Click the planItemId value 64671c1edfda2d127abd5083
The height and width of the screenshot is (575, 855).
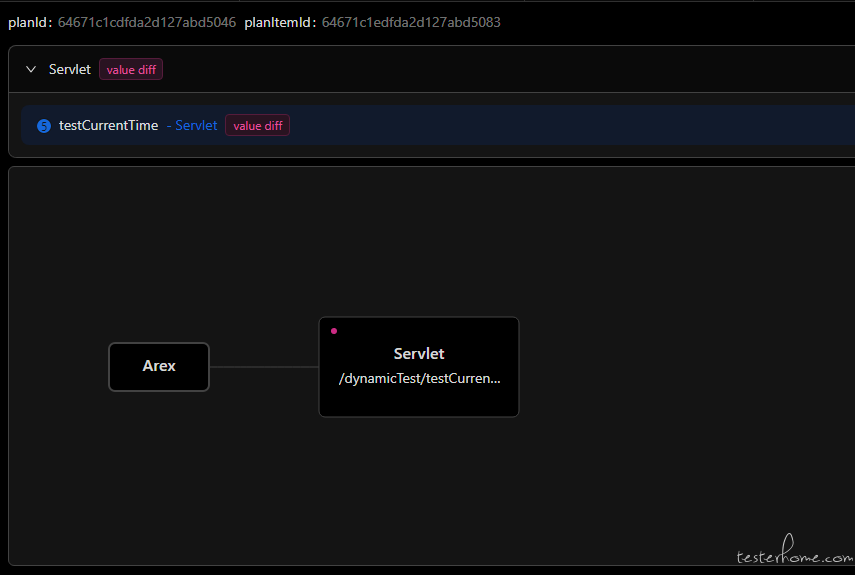(x=411, y=22)
